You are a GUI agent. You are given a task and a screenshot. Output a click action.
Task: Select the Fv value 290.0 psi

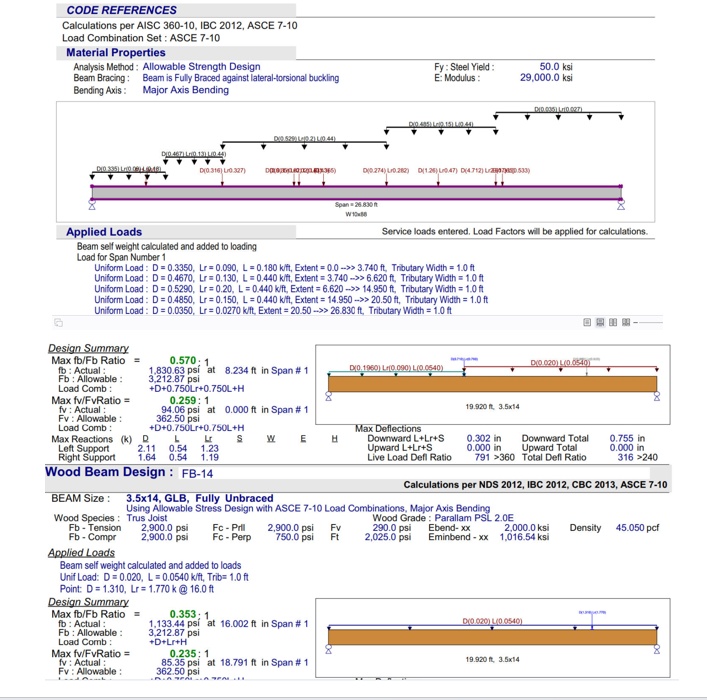(391, 527)
